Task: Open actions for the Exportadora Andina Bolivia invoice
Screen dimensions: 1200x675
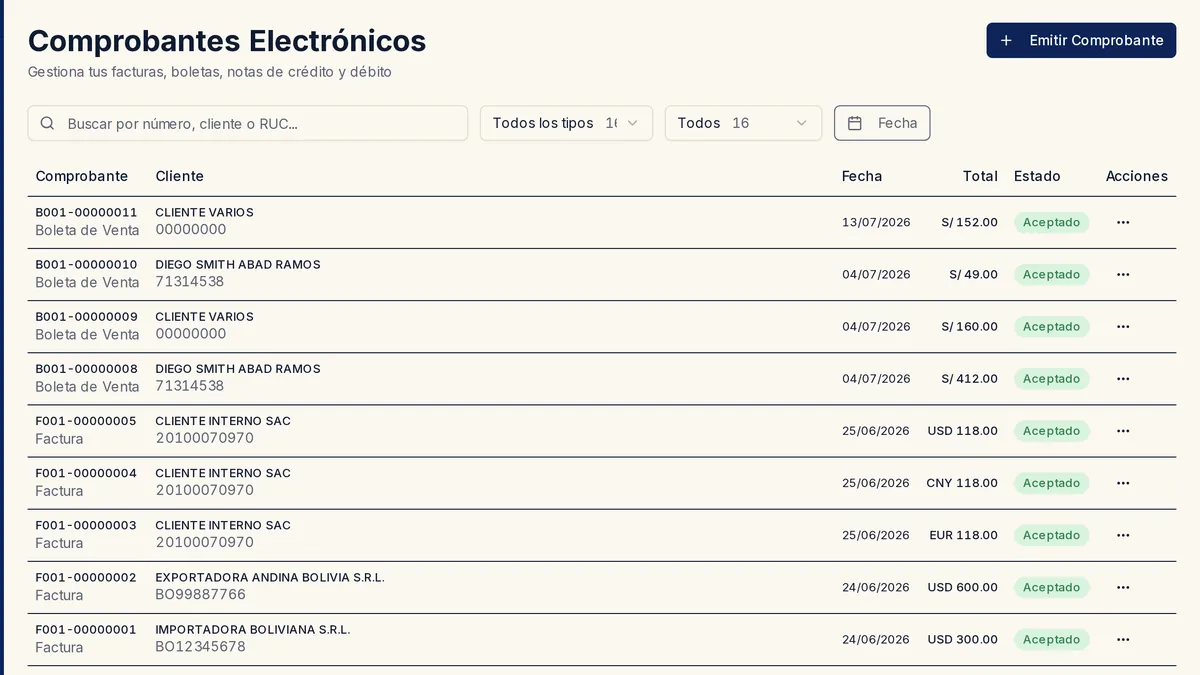Action: (x=1123, y=587)
